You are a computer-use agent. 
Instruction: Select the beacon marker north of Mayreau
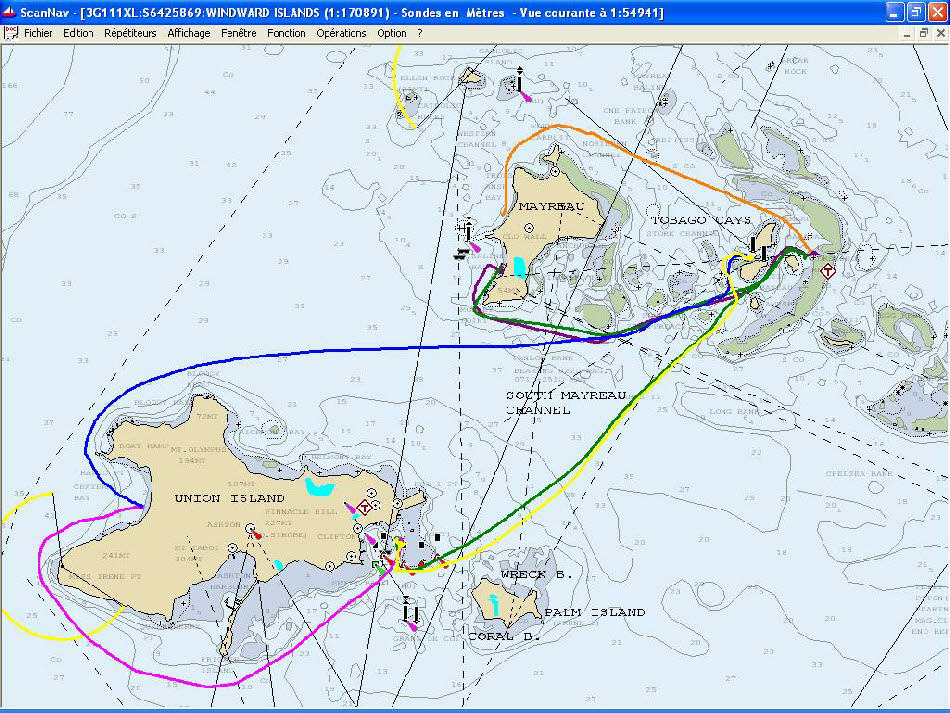520,82
